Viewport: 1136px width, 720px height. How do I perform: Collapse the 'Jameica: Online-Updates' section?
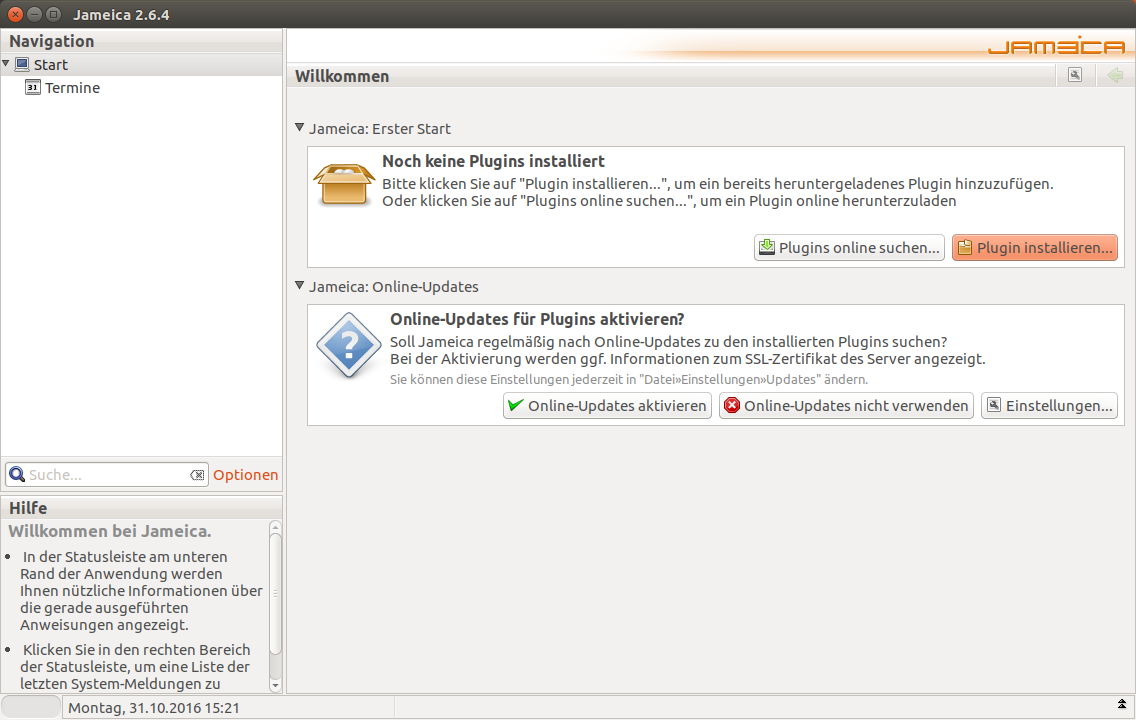pos(299,285)
